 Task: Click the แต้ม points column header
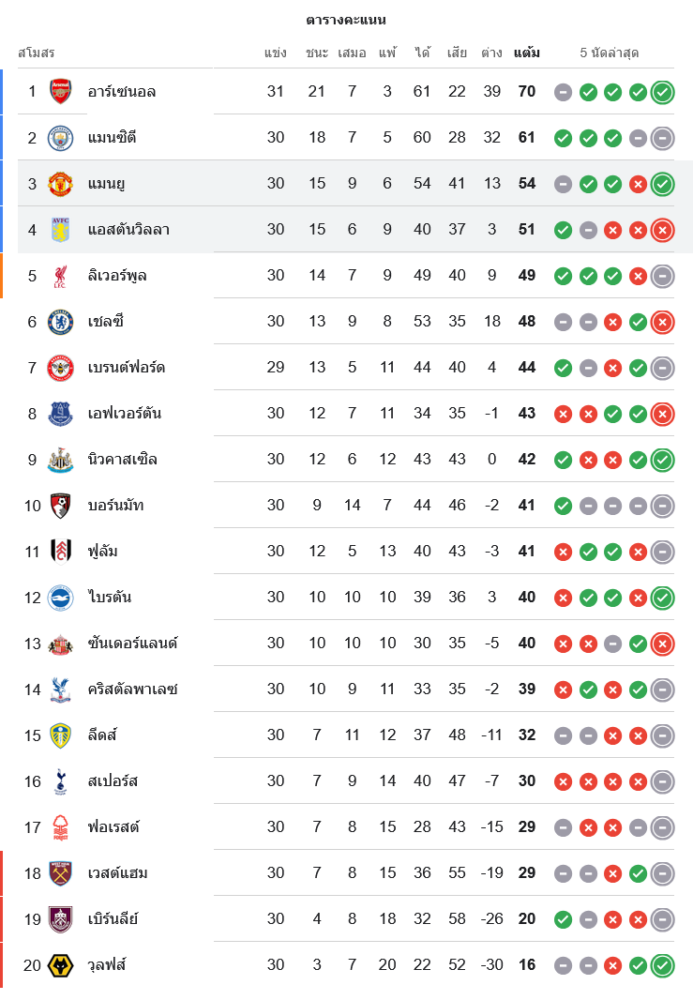pos(527,53)
